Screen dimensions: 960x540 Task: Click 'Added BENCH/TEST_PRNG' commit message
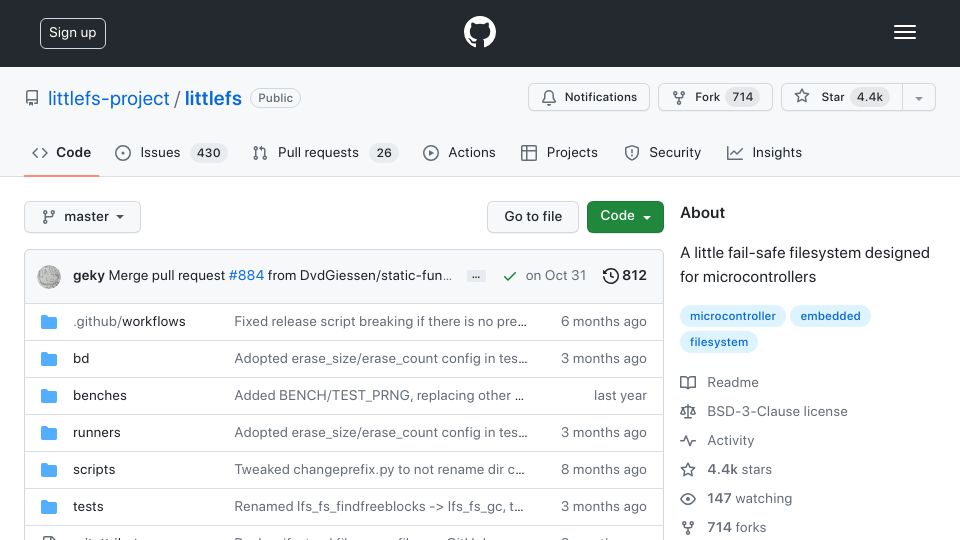point(379,396)
